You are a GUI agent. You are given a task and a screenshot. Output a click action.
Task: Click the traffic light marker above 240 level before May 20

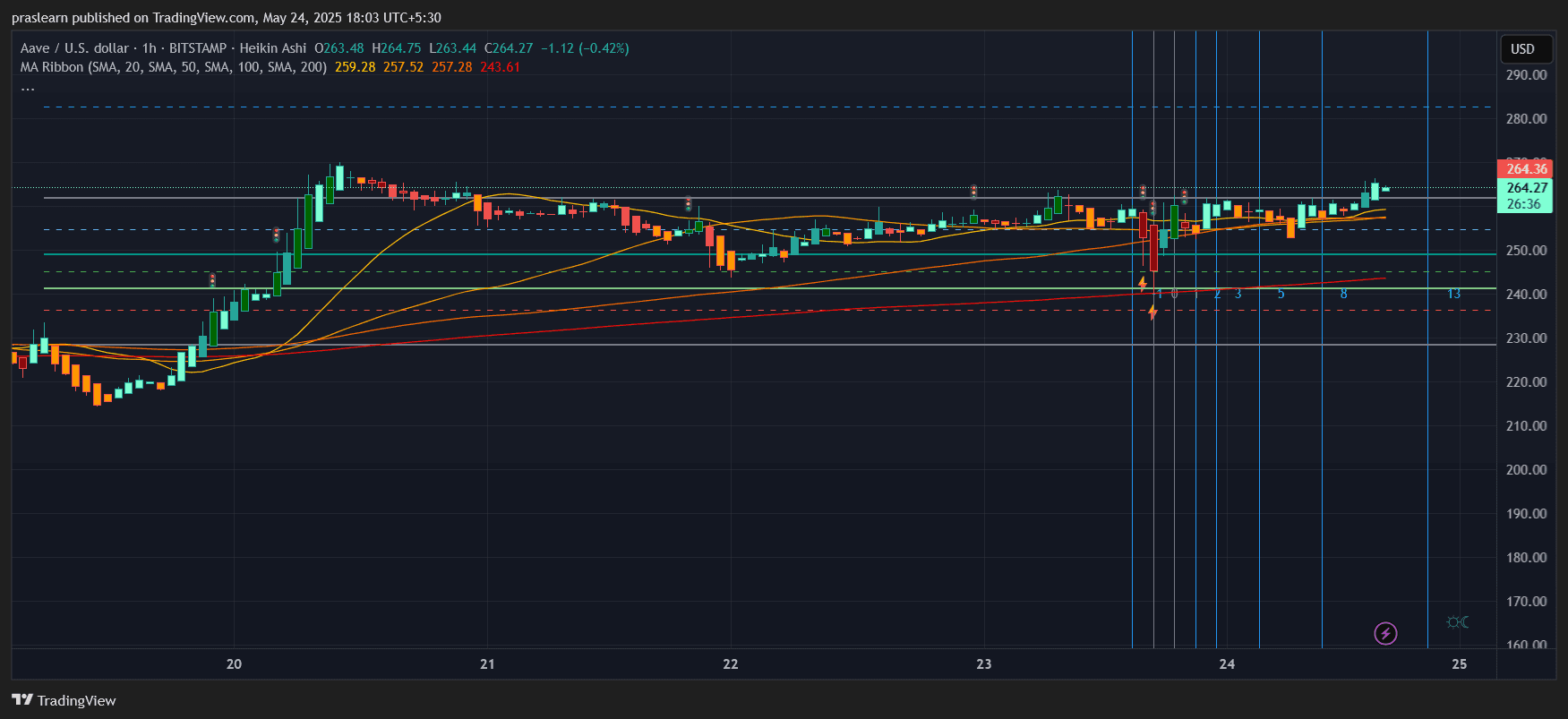212,280
